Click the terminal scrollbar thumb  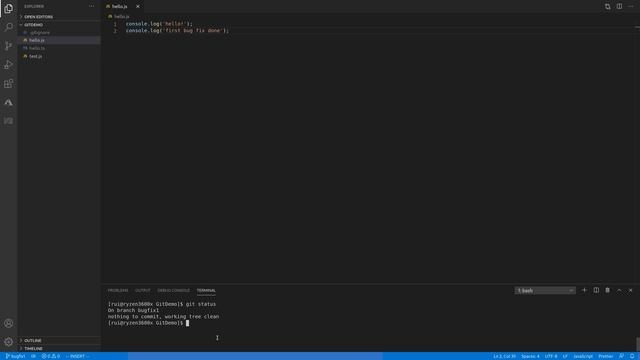coord(638,344)
